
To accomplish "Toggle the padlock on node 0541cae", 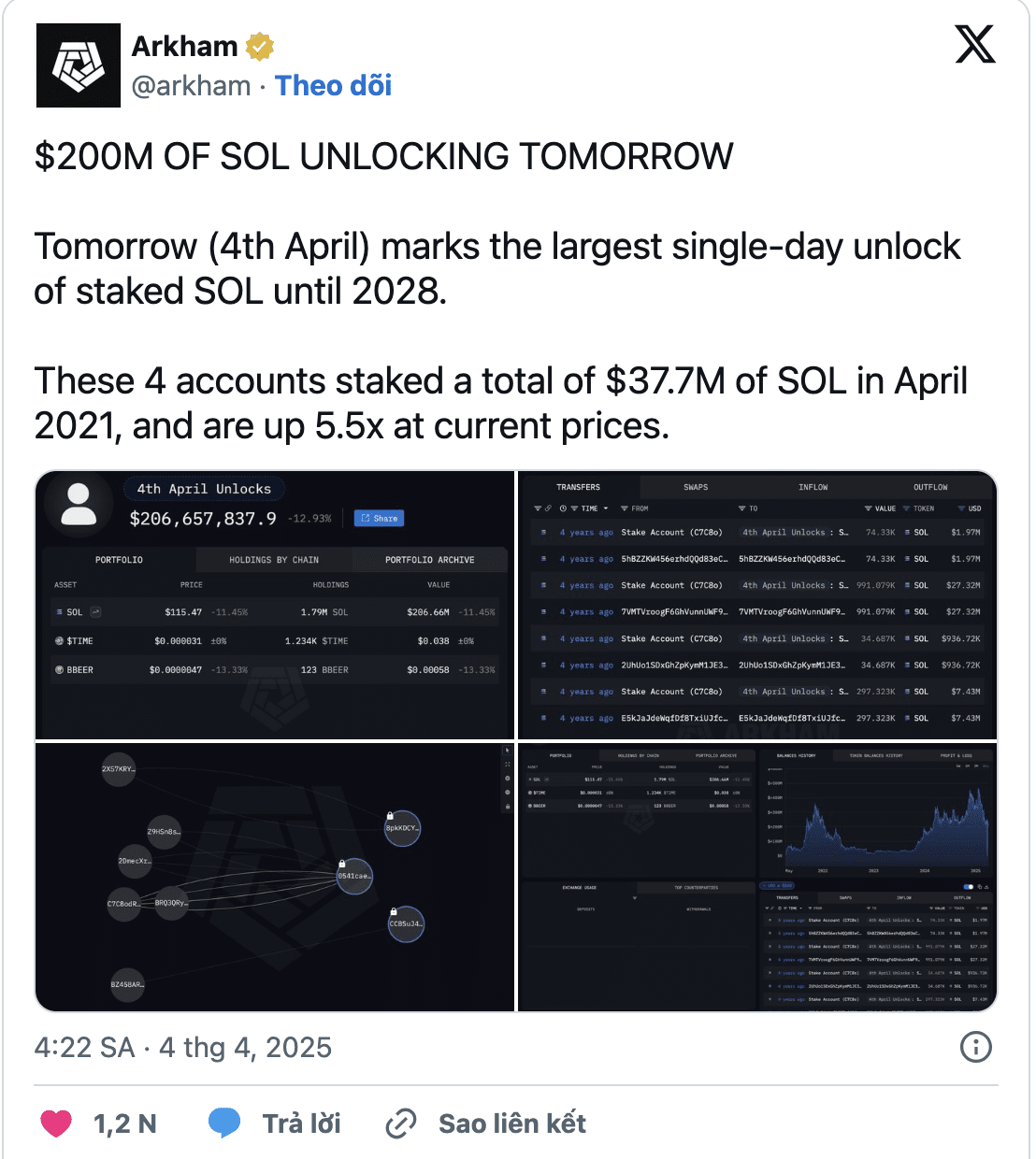I will coord(342,863).
